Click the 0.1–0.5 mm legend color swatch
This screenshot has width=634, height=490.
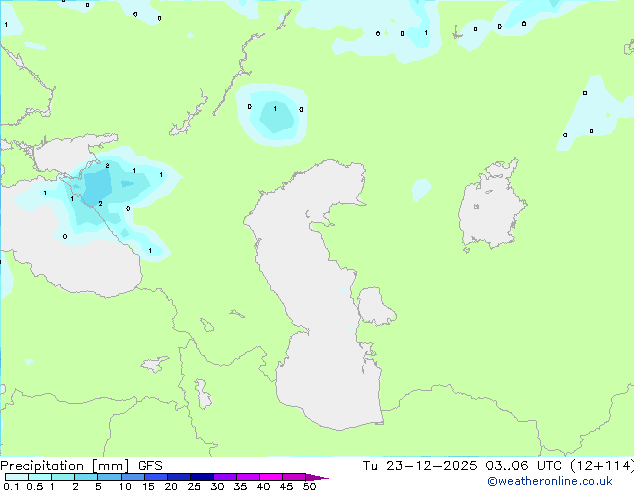click(x=17, y=477)
